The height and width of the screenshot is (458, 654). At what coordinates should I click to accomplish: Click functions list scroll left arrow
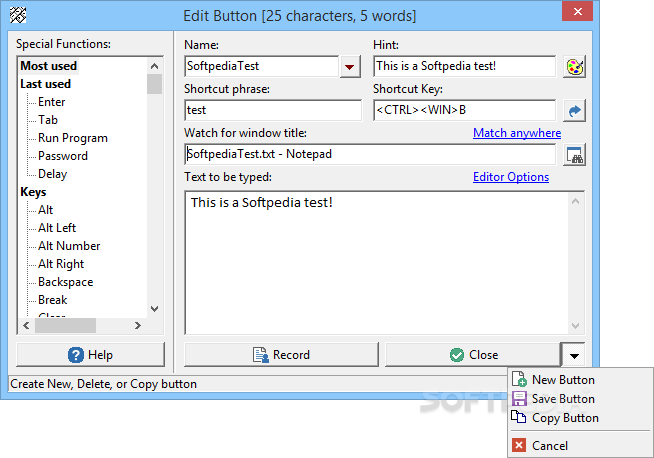tap(26, 325)
